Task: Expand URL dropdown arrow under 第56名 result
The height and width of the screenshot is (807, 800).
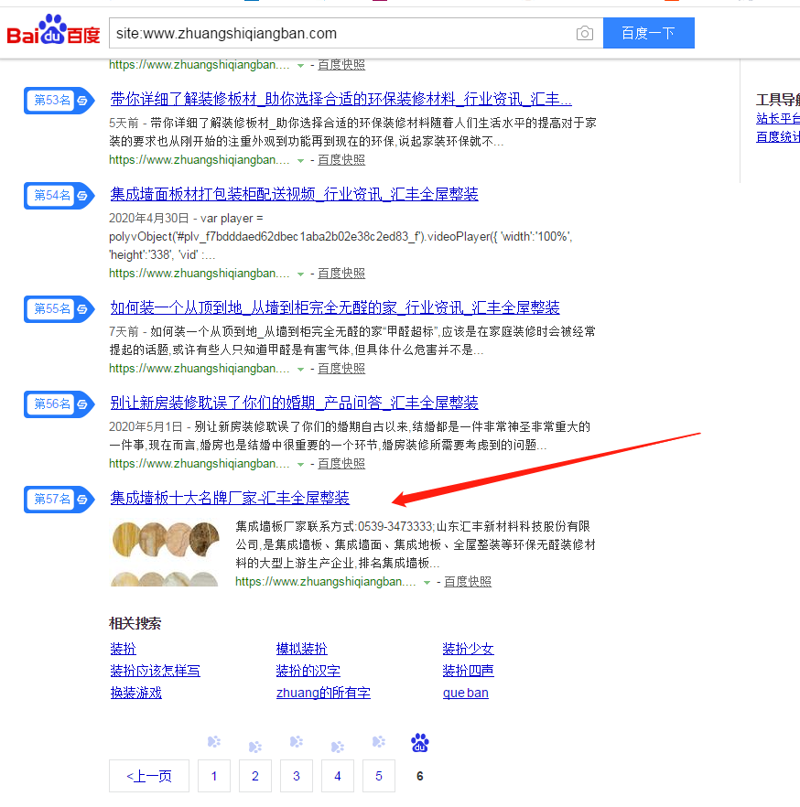Action: coord(301,464)
